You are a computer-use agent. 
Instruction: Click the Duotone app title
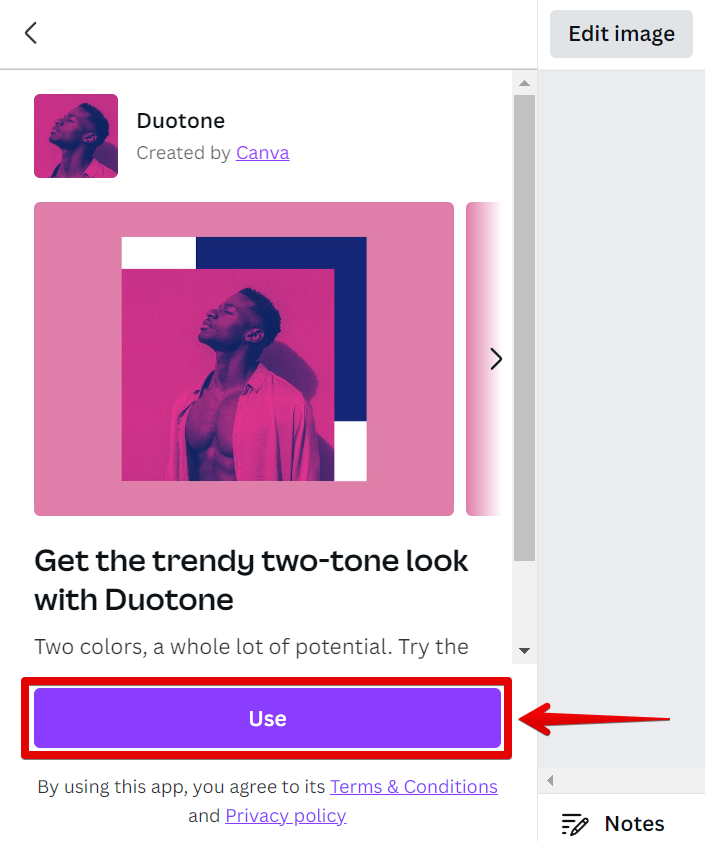coord(181,121)
